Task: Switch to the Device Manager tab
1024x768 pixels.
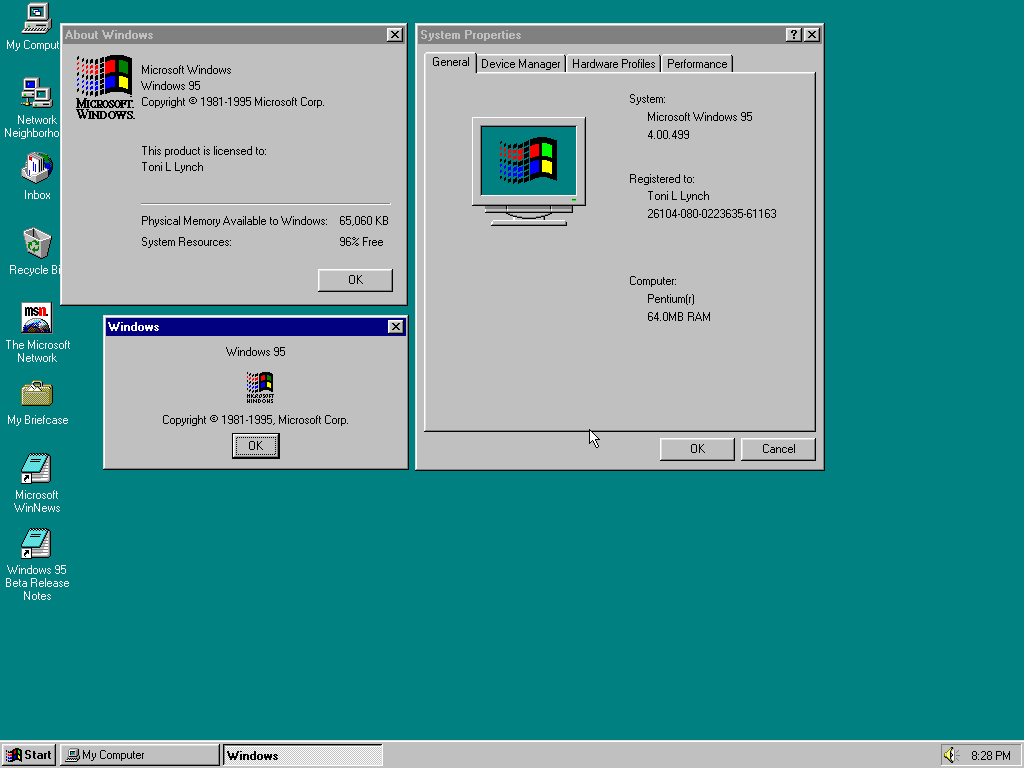Action: click(520, 62)
